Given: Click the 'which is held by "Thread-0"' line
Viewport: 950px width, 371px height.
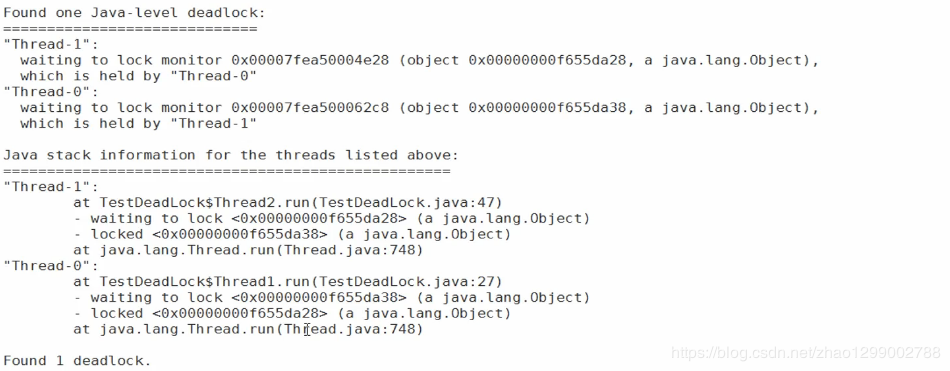Looking at the screenshot, I should (139, 76).
